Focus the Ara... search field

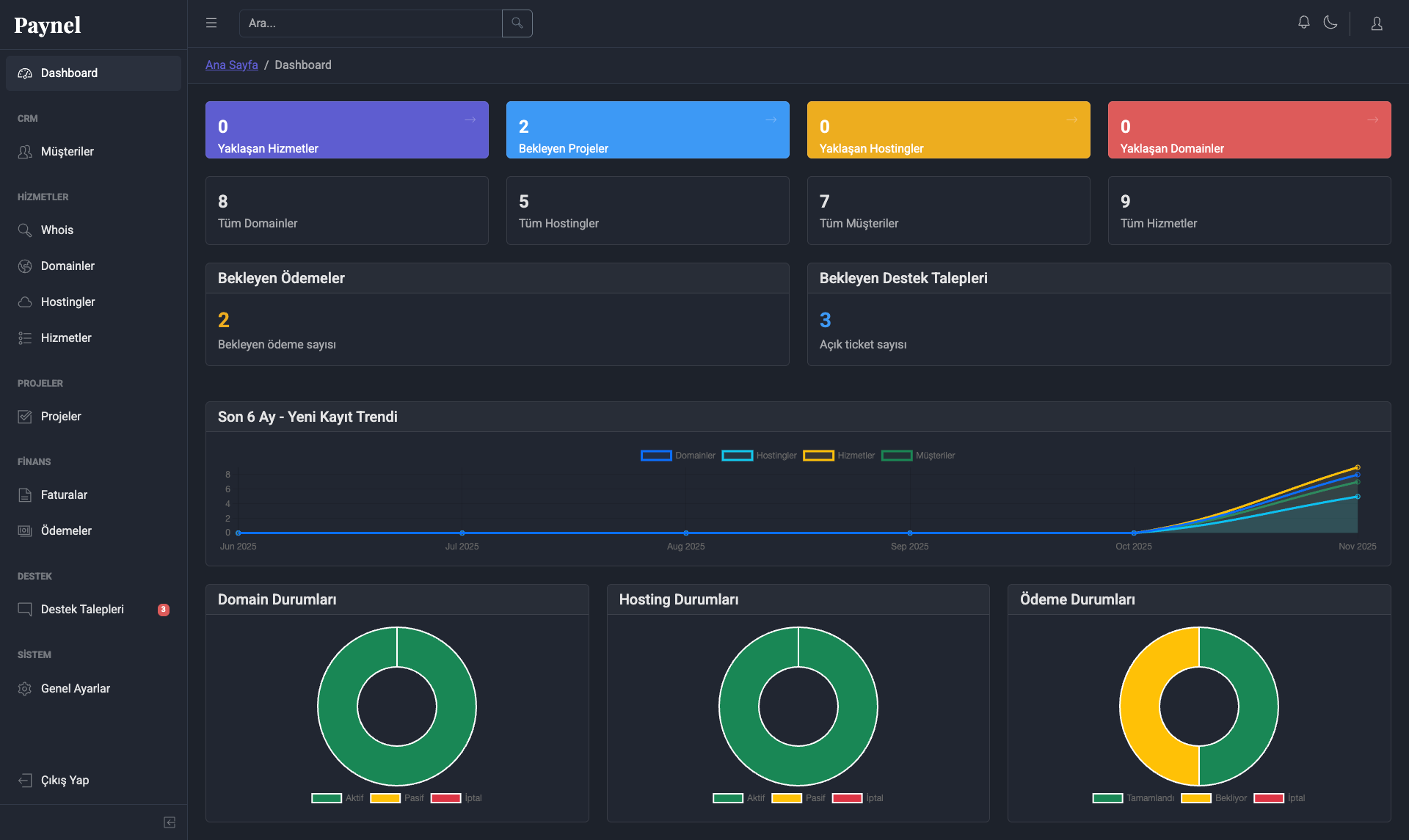click(x=371, y=23)
